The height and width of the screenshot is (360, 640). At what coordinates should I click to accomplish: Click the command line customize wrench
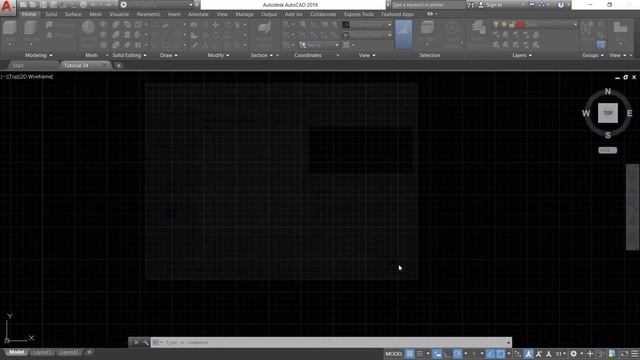point(146,342)
